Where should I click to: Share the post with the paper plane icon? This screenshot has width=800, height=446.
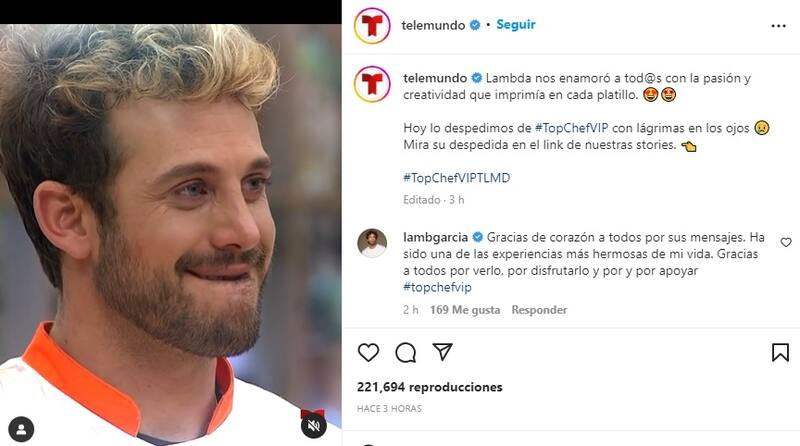tap(442, 352)
